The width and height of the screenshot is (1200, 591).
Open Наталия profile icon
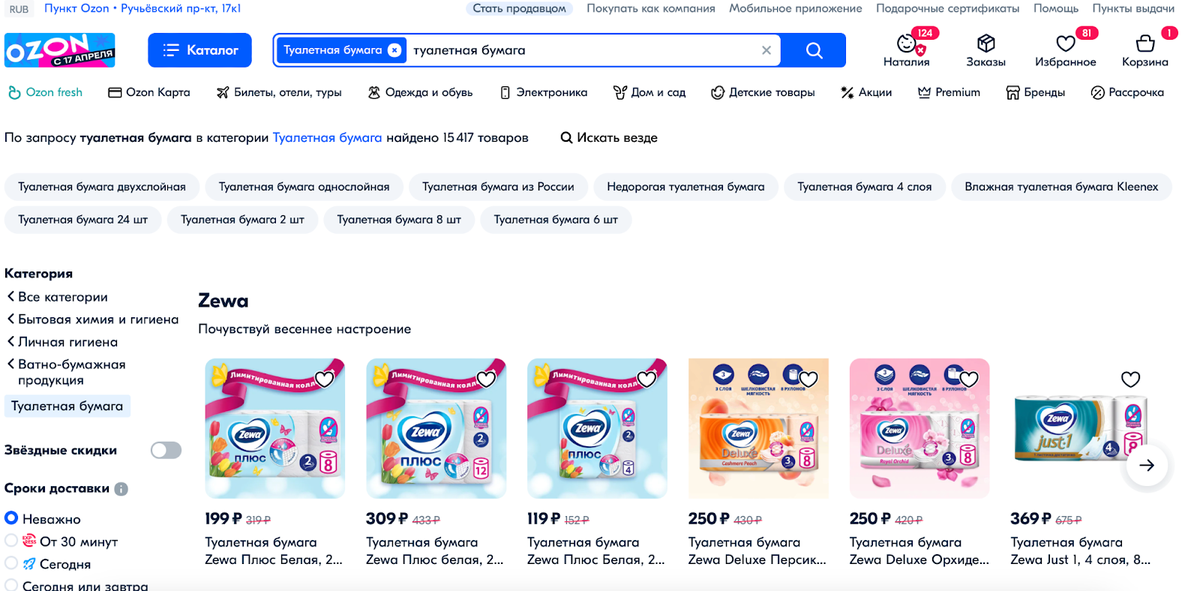coord(906,44)
